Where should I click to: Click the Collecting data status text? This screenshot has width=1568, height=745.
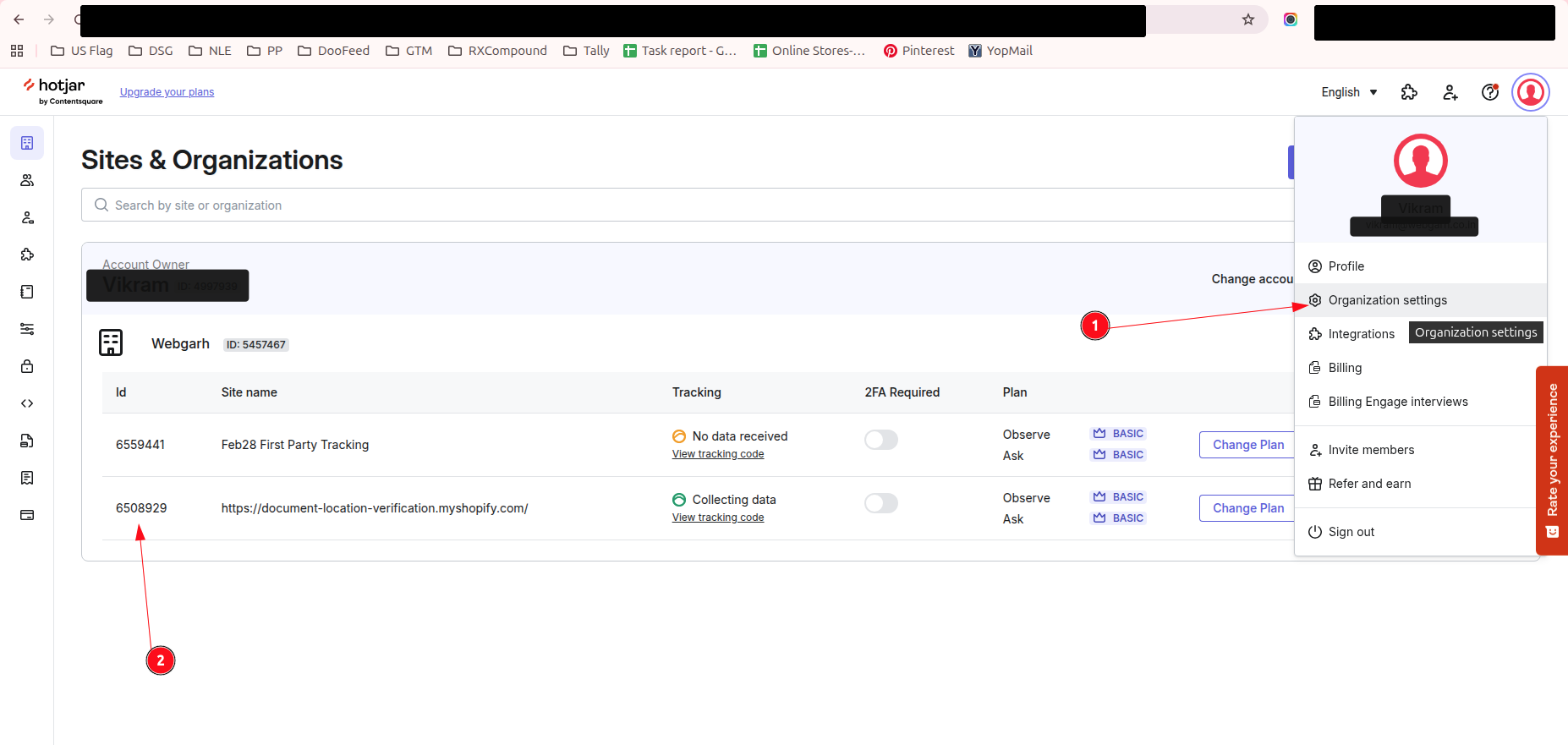pos(734,500)
